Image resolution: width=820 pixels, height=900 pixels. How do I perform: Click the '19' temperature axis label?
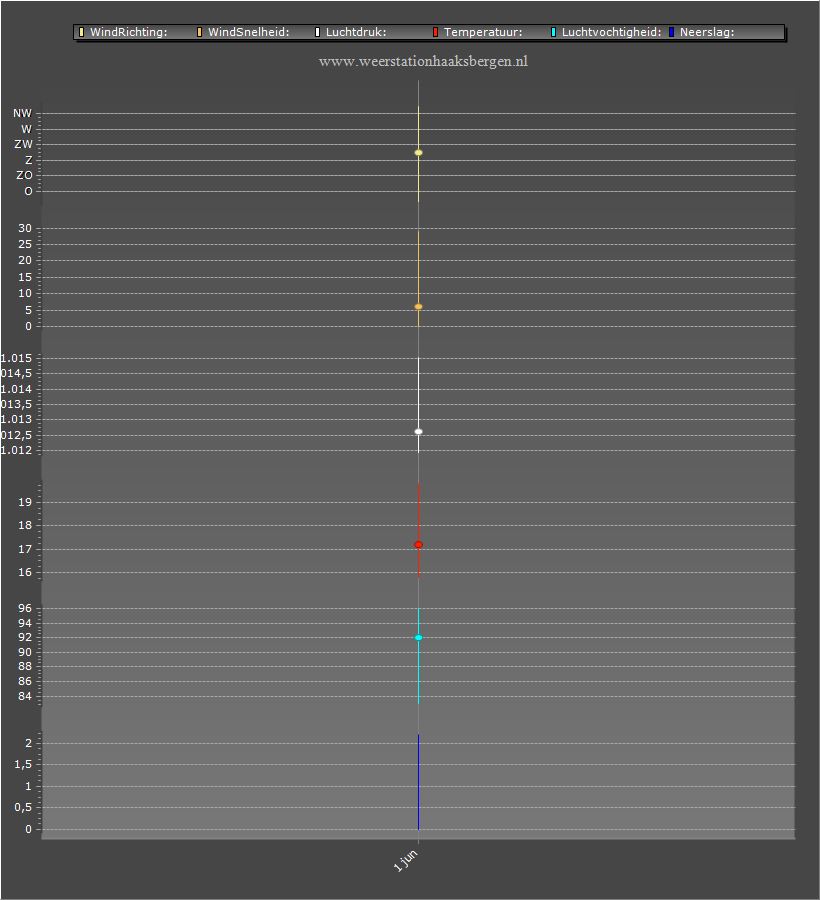[x=25, y=502]
